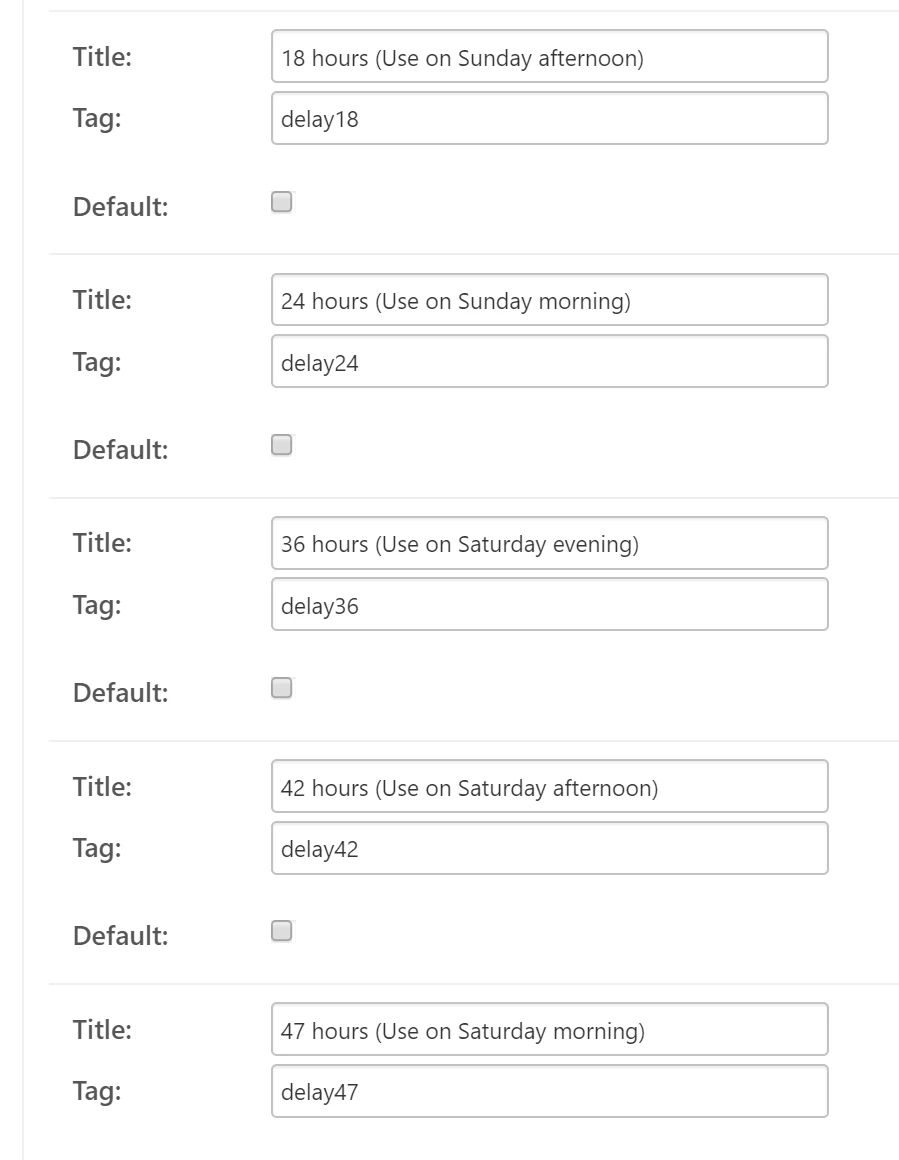
Task: Click the Tag label beside the delay47 field
Action: coord(96,1092)
